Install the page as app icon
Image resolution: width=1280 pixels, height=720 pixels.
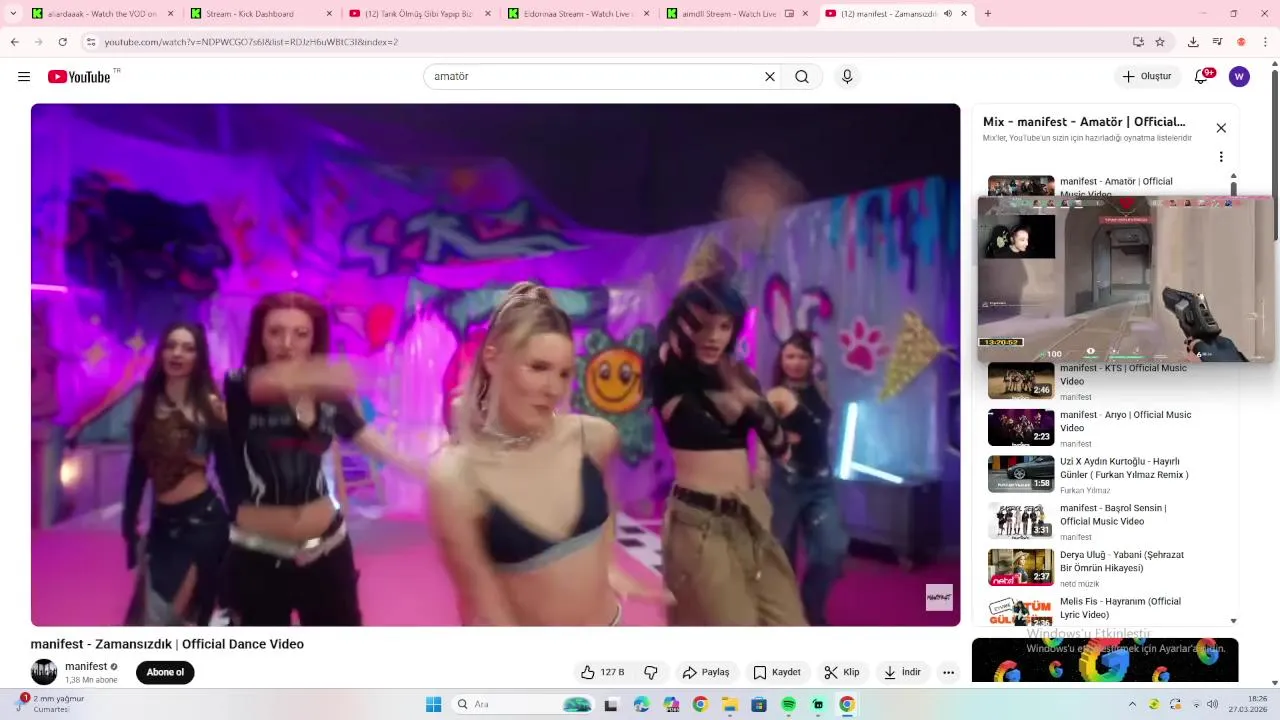[x=1138, y=42]
